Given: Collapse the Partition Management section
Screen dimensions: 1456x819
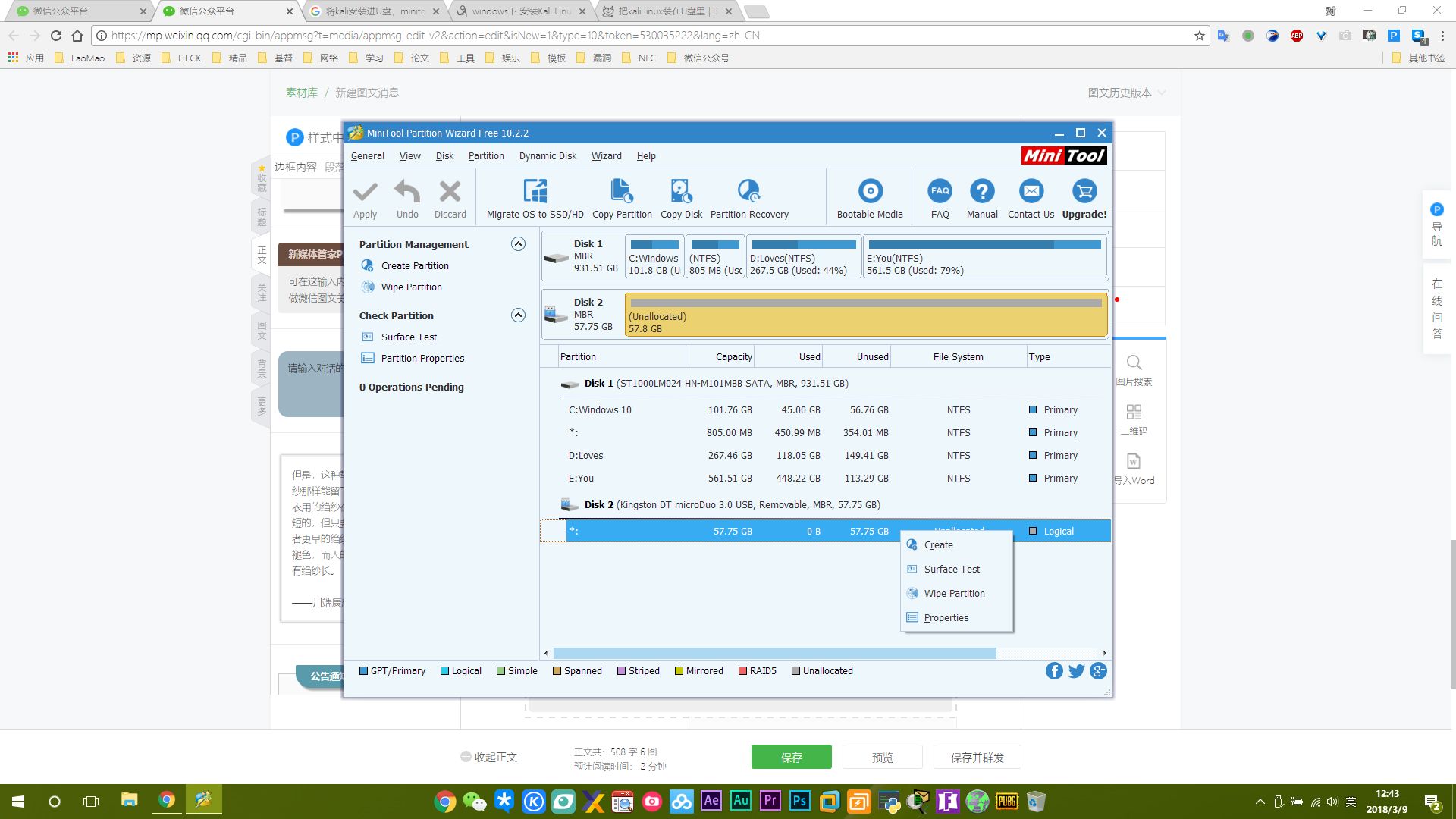Looking at the screenshot, I should point(518,244).
